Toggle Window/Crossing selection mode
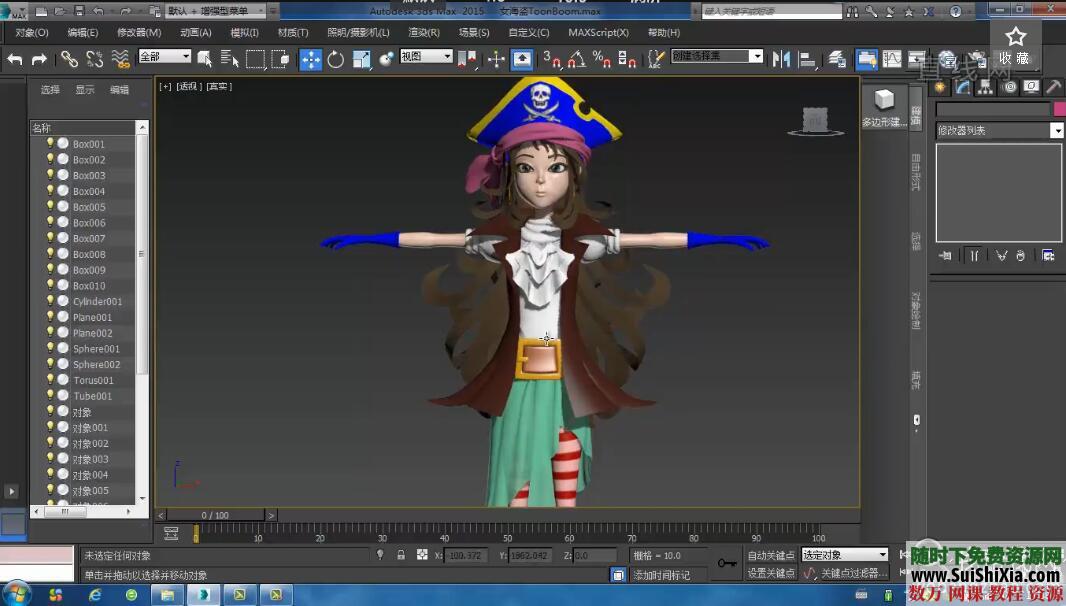1066x606 pixels. (x=280, y=60)
